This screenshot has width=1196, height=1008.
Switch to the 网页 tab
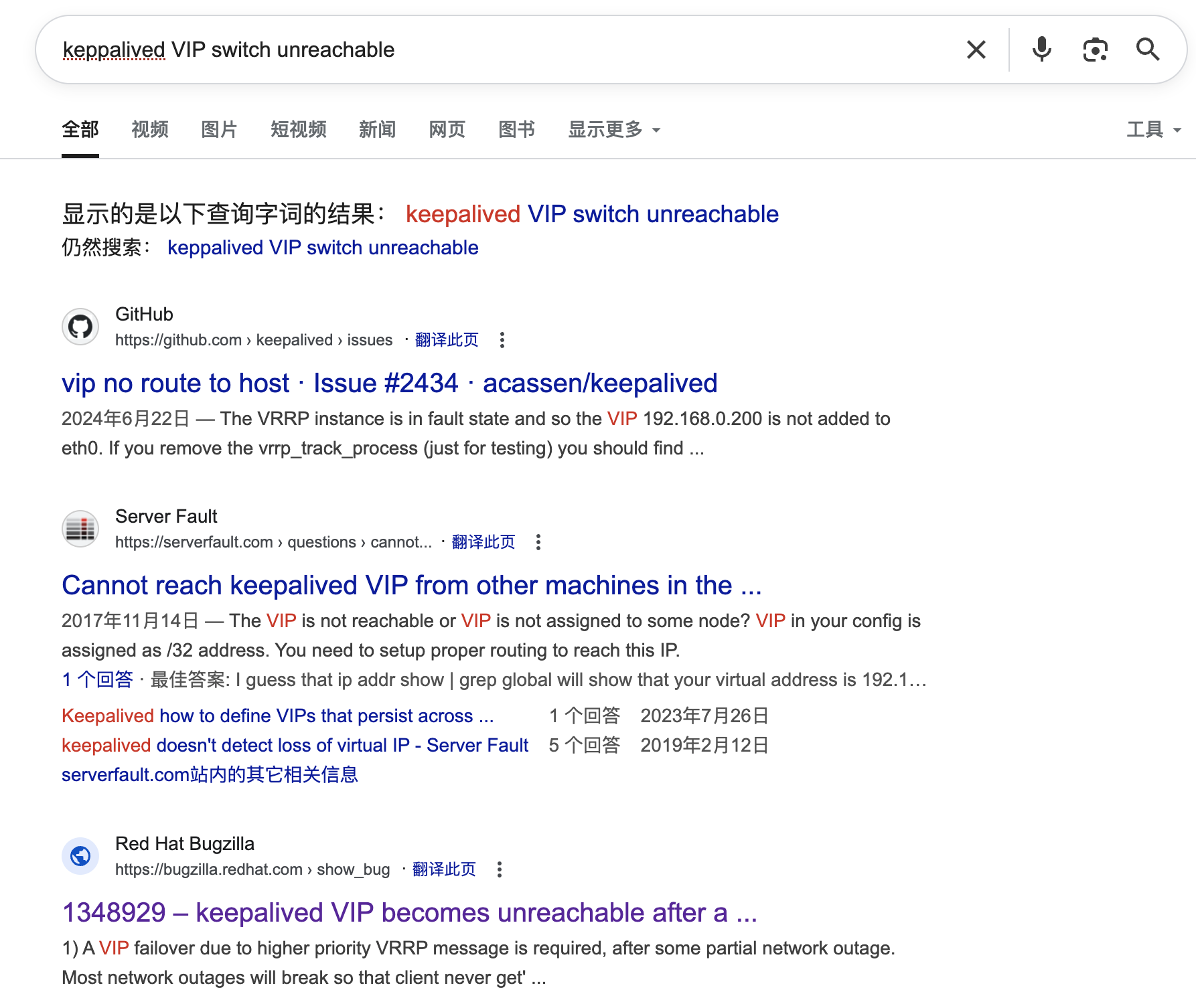447,129
